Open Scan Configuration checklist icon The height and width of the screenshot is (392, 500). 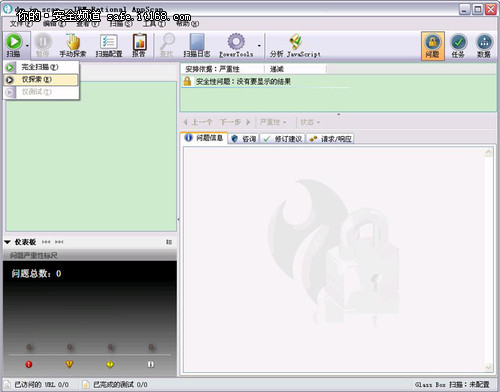[109, 42]
